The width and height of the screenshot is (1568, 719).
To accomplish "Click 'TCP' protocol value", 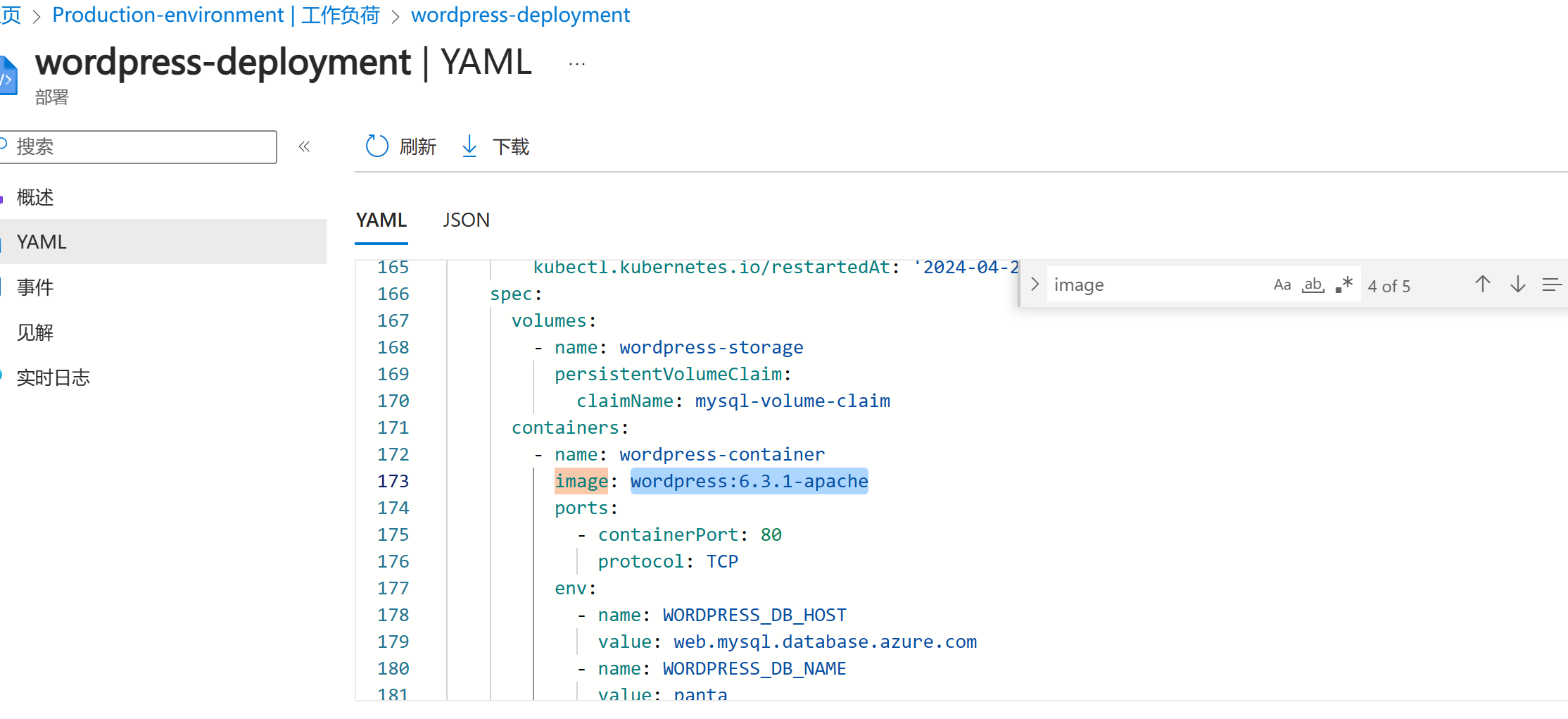I will pyautogui.click(x=722, y=561).
